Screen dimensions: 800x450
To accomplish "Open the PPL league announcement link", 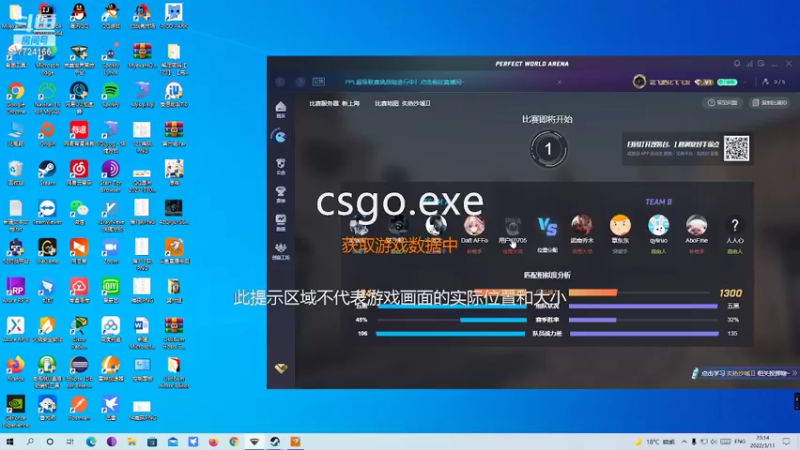I will click(x=404, y=82).
